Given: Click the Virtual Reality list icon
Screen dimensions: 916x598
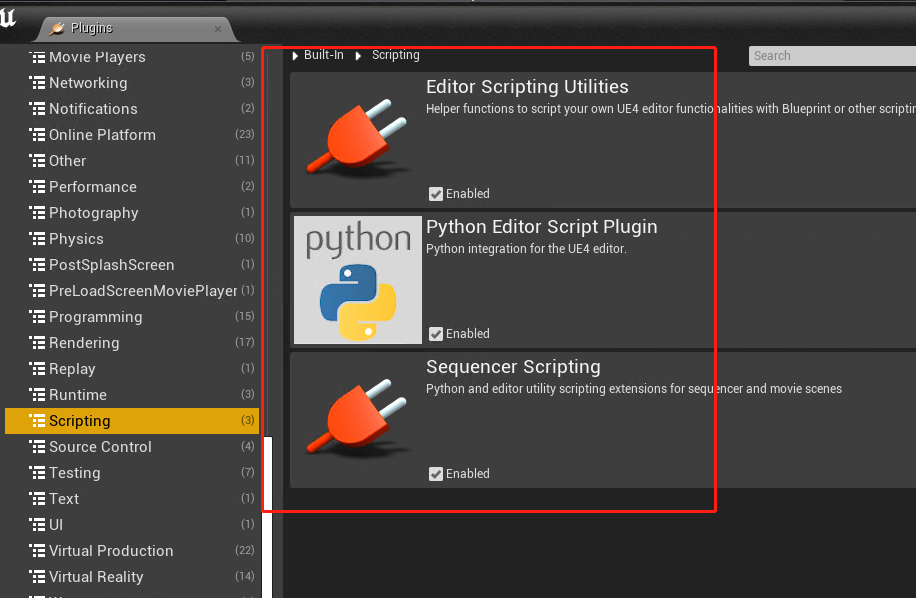Looking at the screenshot, I should click(x=37, y=576).
